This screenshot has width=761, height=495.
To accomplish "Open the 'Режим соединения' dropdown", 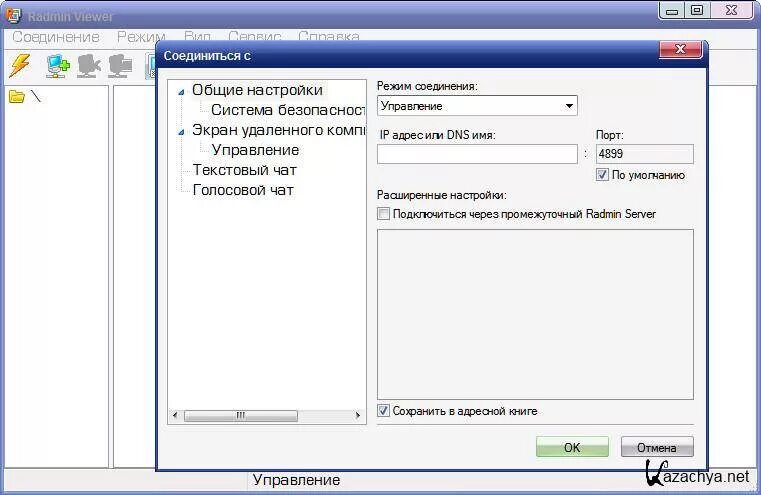I will pos(477,106).
